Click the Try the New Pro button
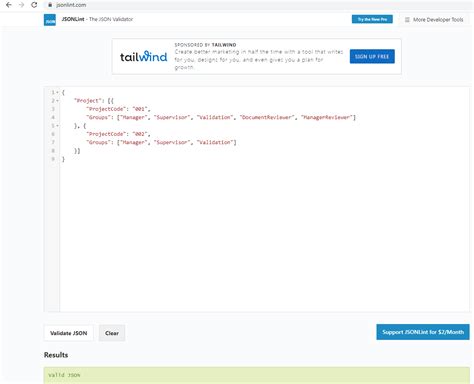 pyautogui.click(x=372, y=19)
